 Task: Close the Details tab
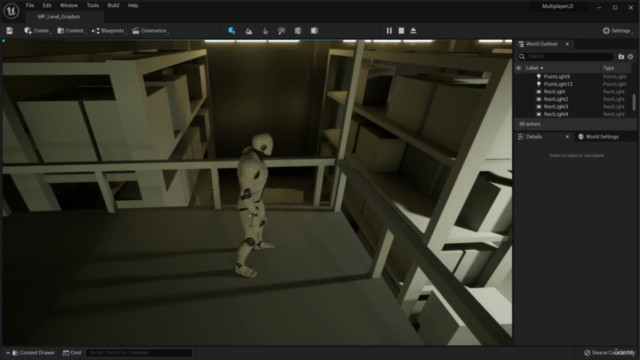tap(567, 137)
